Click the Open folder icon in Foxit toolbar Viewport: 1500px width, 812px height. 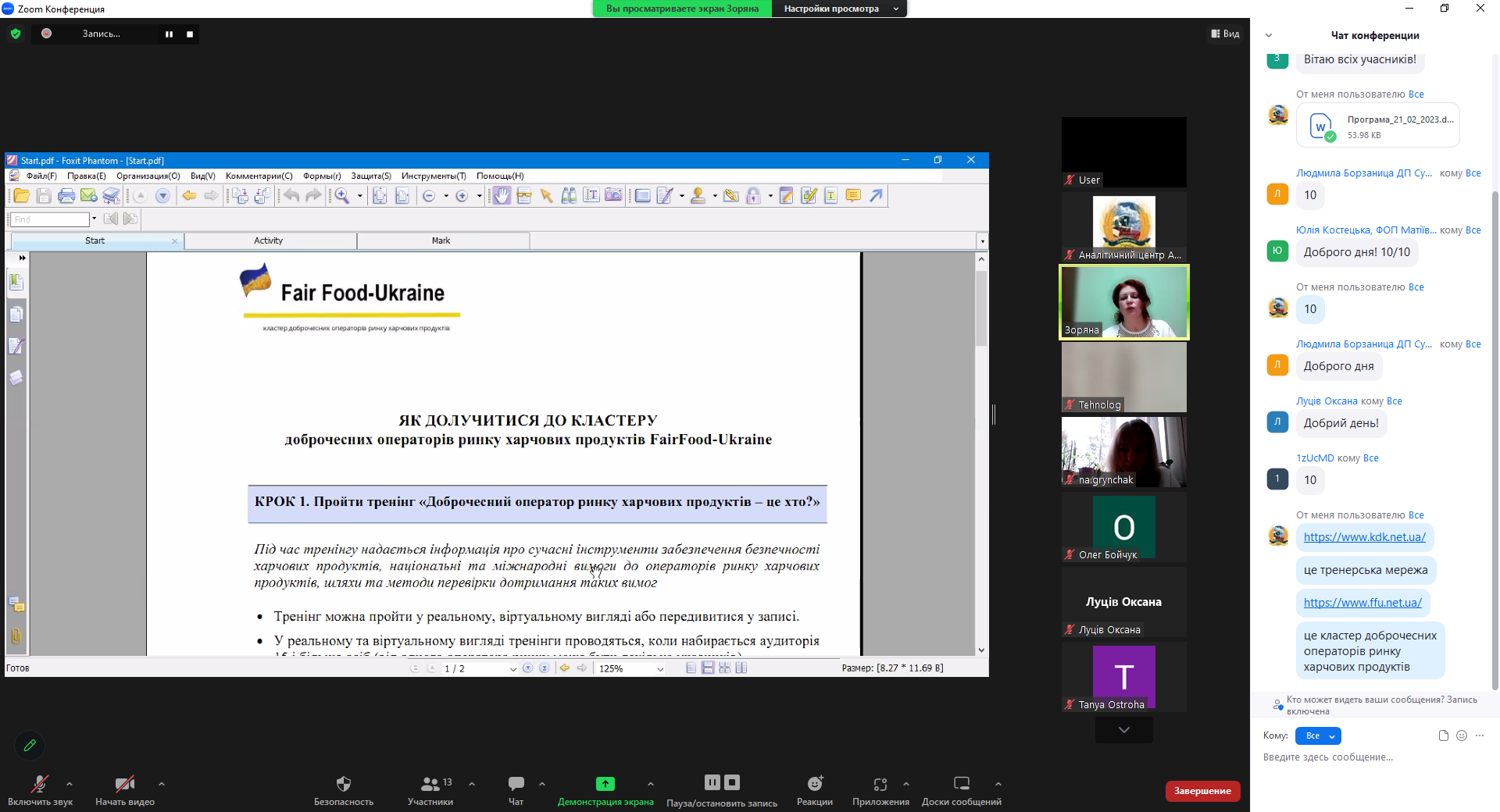[x=21, y=196]
